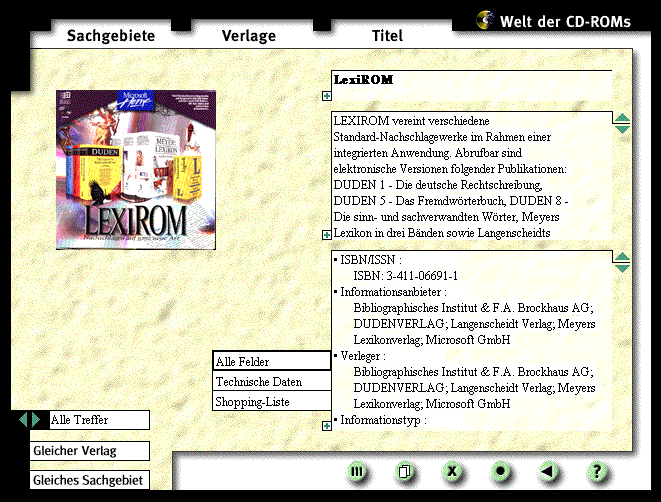Viewport: 661px width, 502px height.
Task: Open the Shopping-Liste option
Action: (271, 401)
